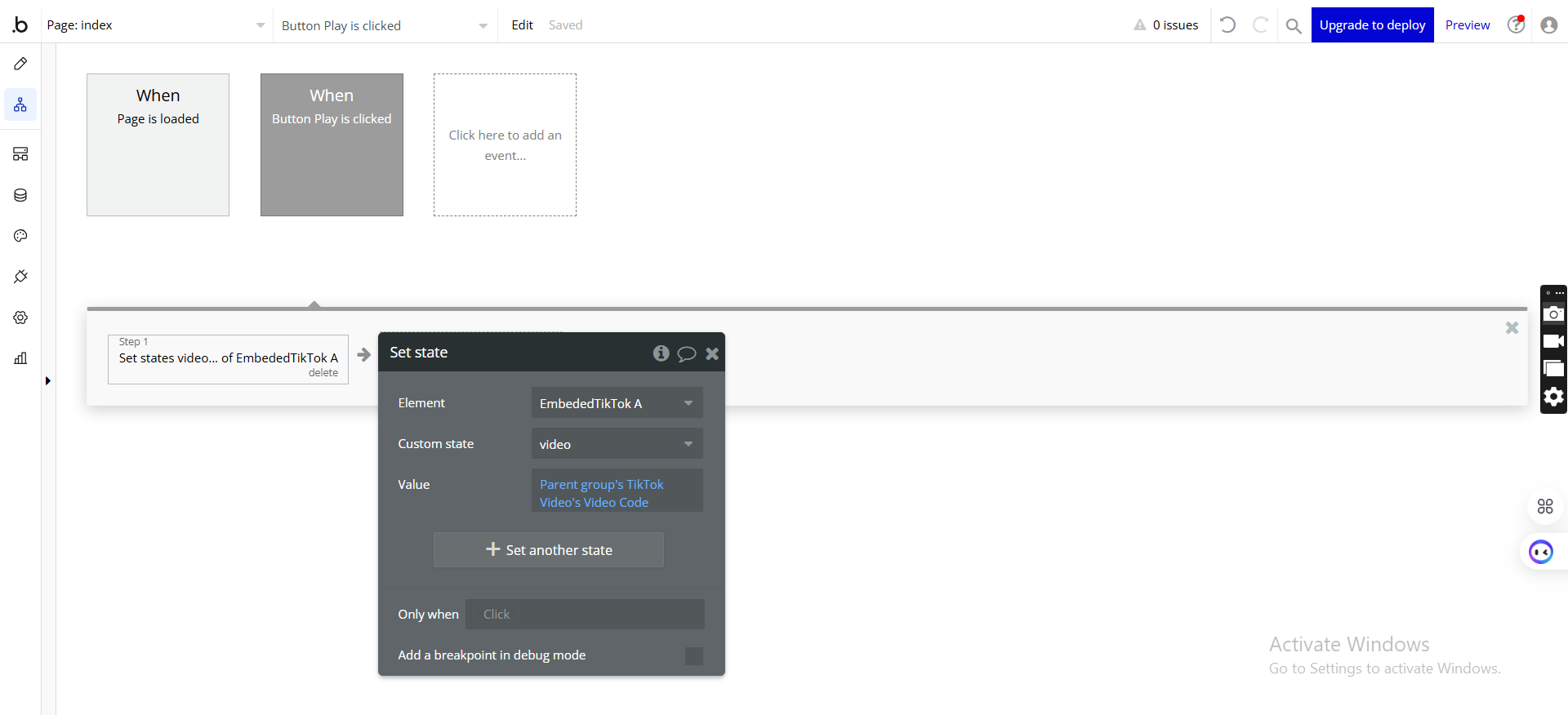This screenshot has height=715, width=1568.
Task: Expand the collapsed left side panel arrow
Action: click(x=48, y=380)
